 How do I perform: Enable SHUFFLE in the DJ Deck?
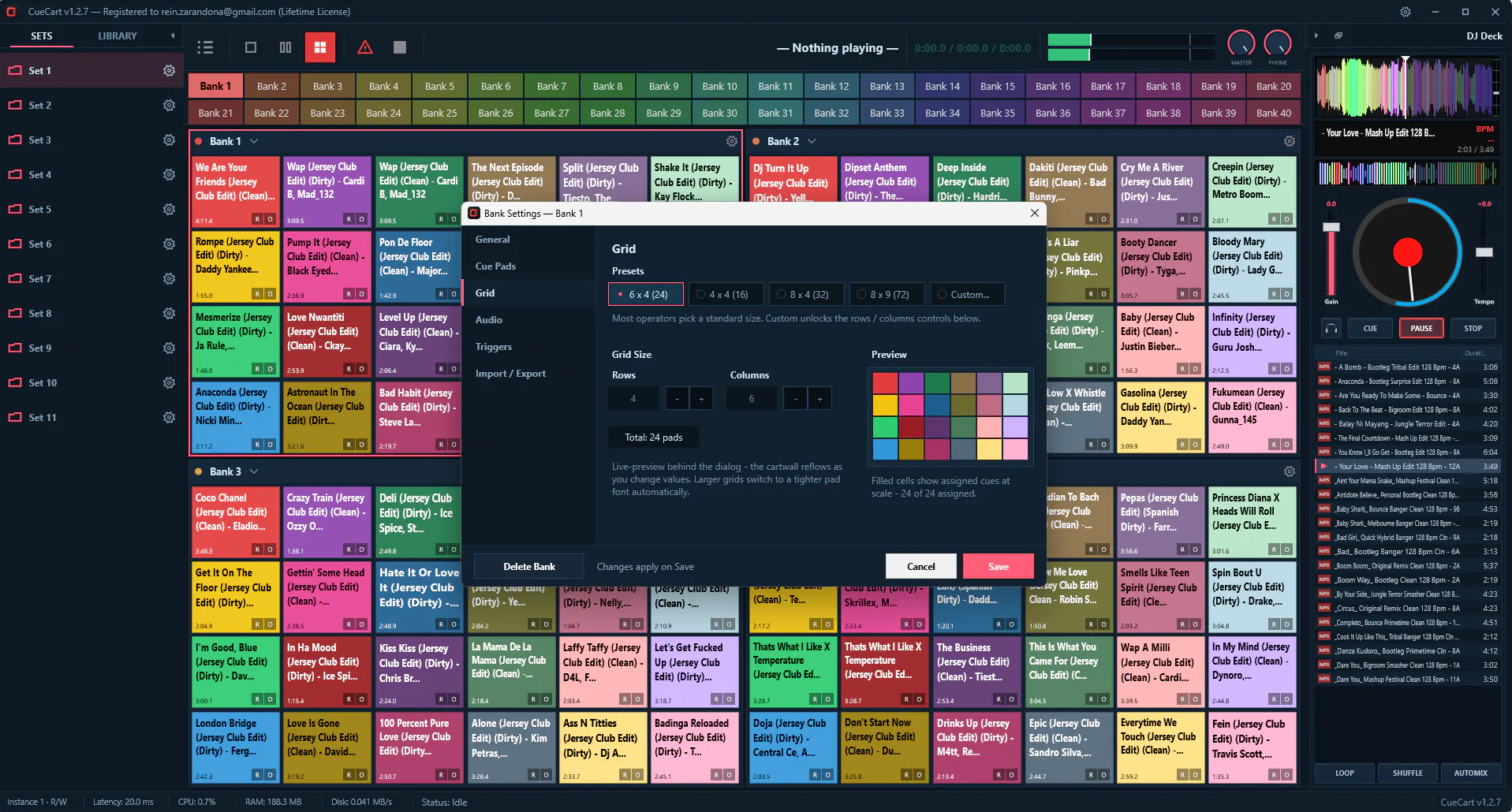click(x=1408, y=773)
